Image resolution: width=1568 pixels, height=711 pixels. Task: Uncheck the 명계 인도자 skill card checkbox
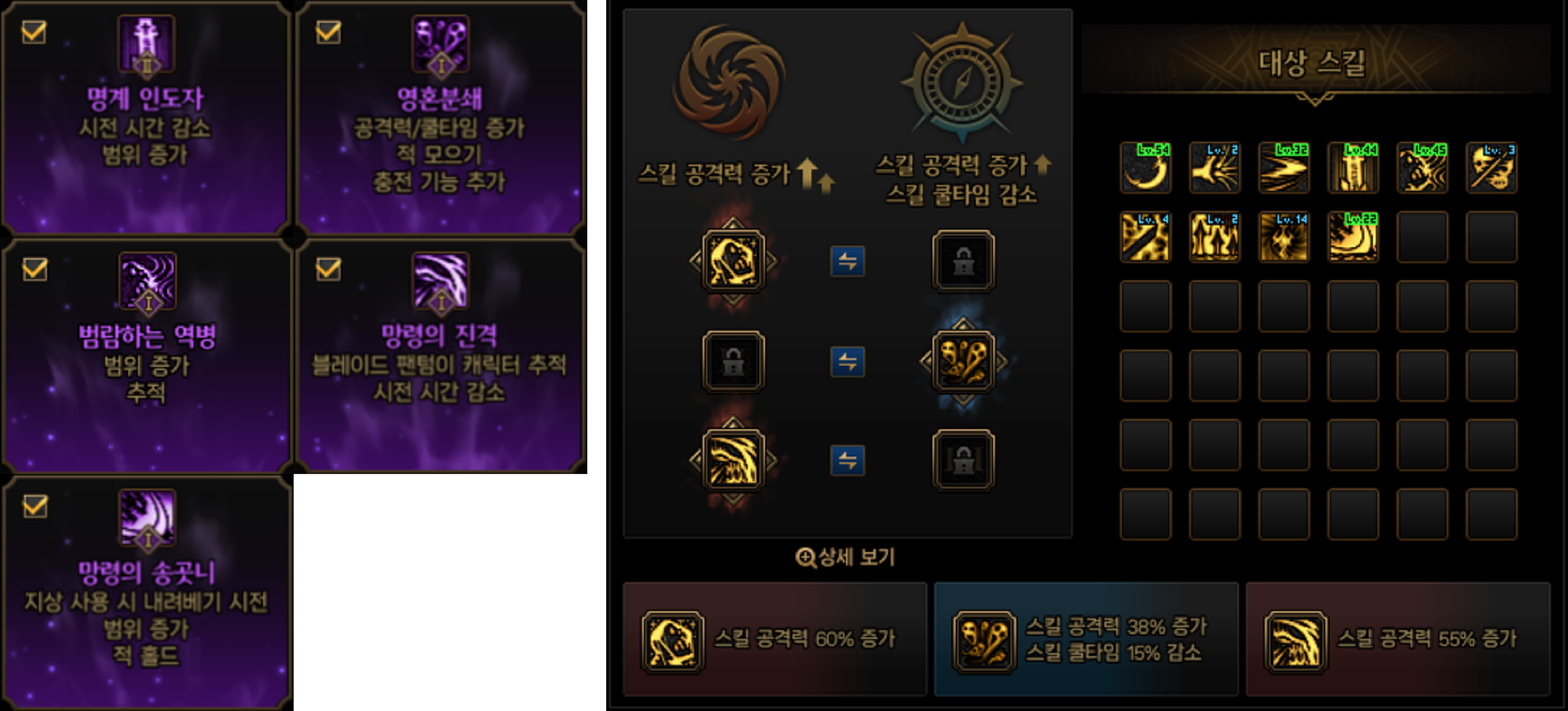(x=34, y=32)
